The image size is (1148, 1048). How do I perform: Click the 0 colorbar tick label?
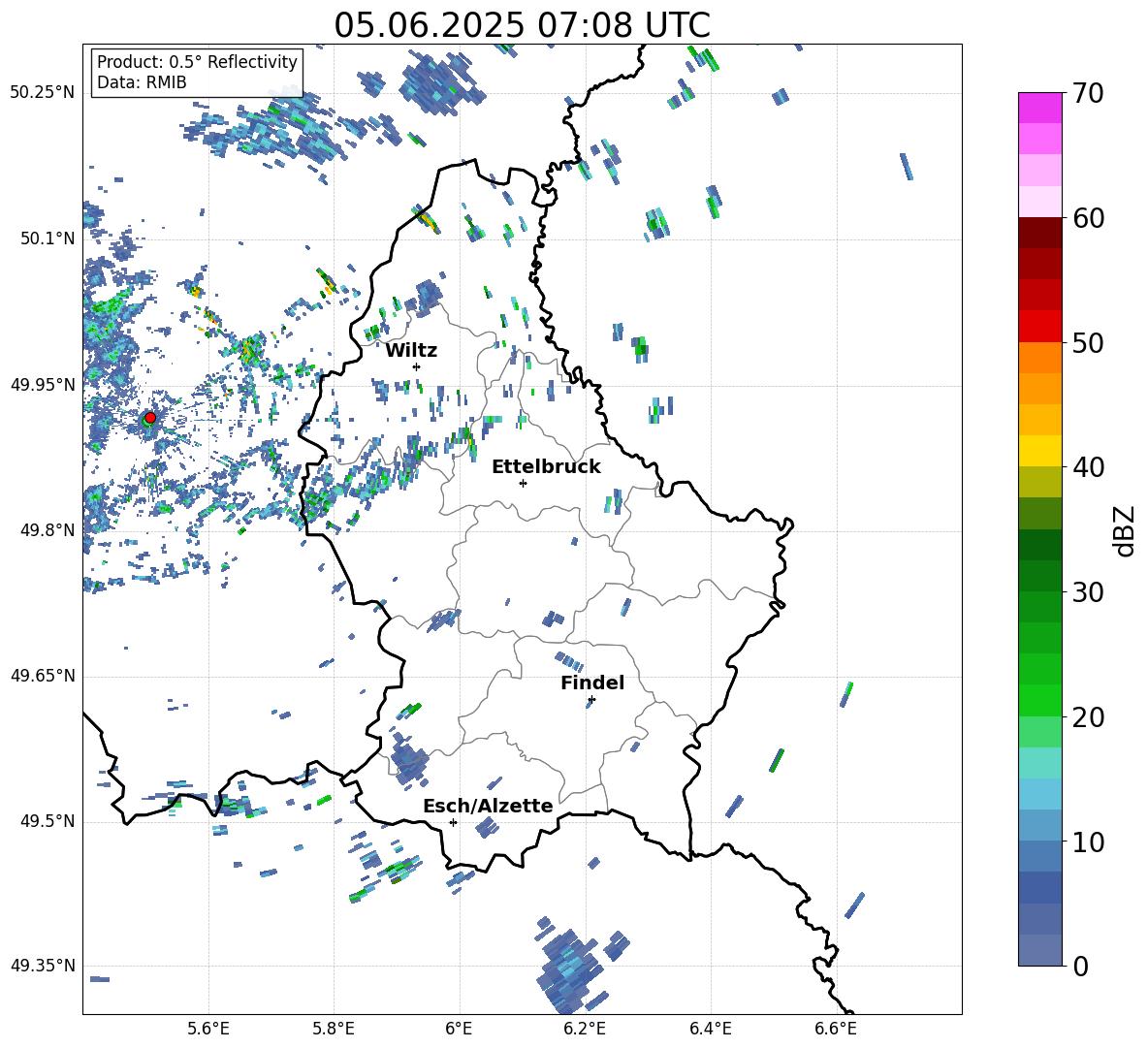tap(1080, 966)
